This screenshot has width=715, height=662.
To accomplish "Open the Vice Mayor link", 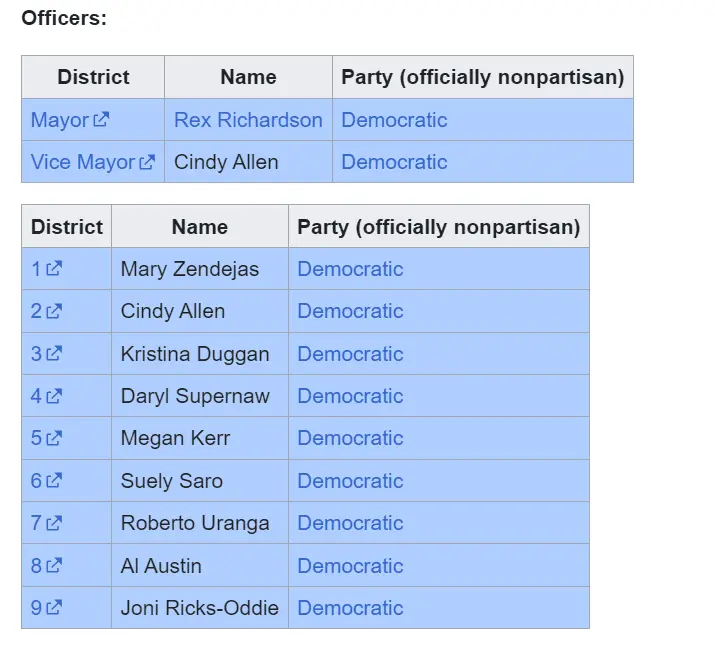I will click(83, 162).
